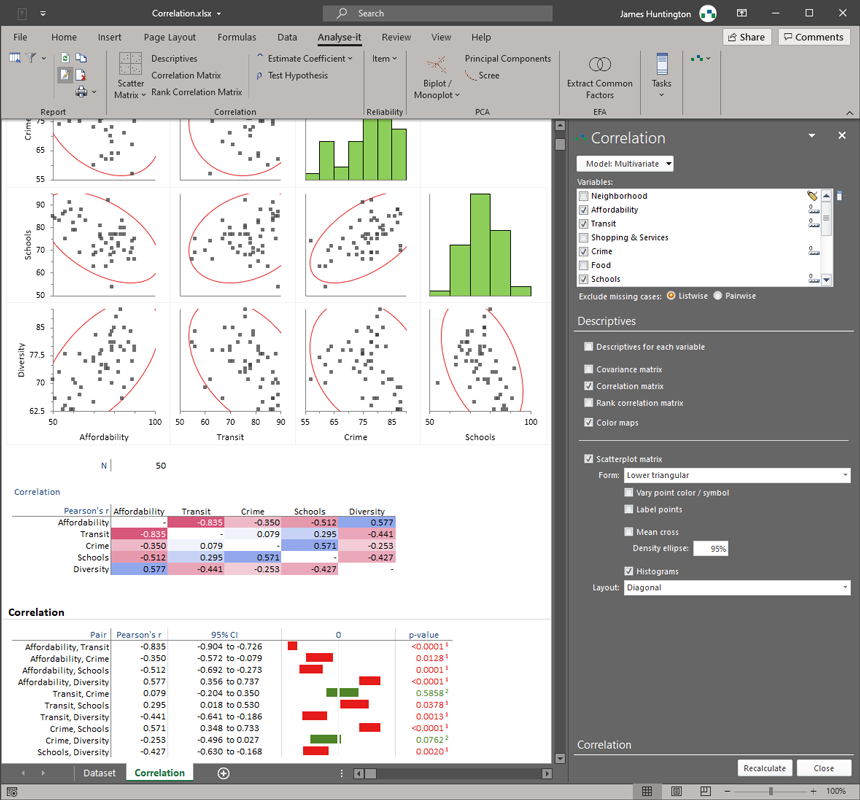Open the Model: Multivariate dropdown
Screen dimensions: 860x800
(x=625, y=164)
